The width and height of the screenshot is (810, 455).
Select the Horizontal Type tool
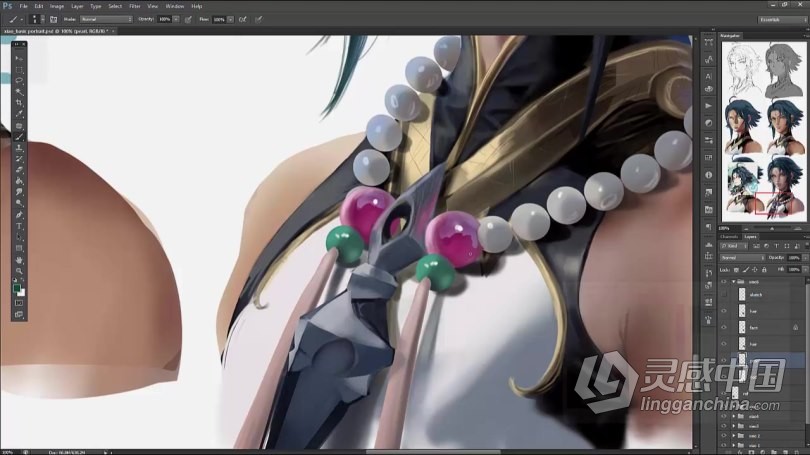coord(19,226)
